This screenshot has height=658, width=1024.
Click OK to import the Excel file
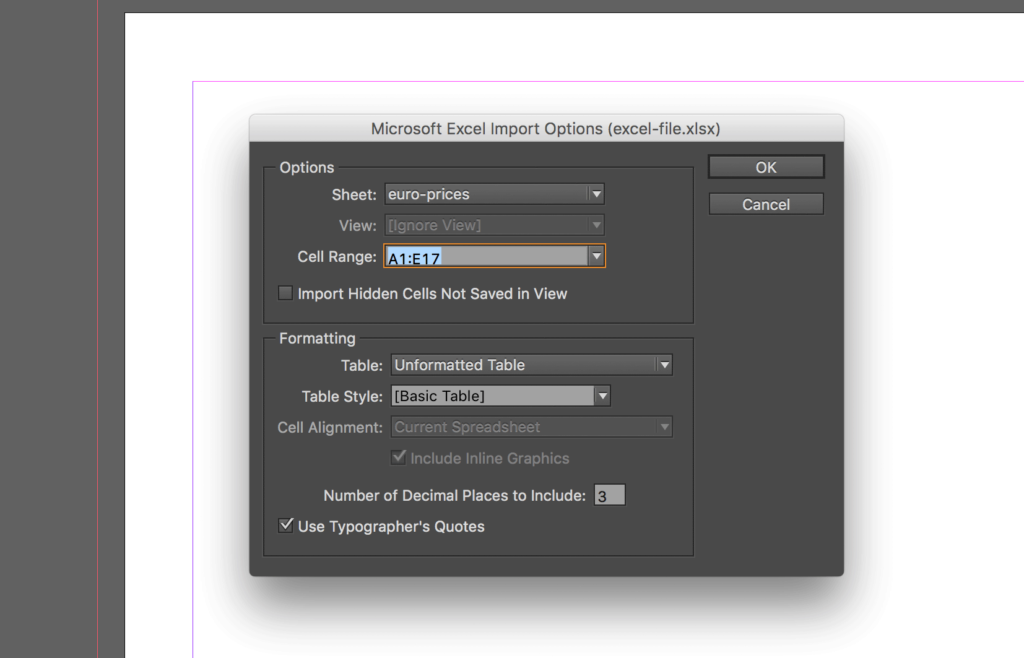pyautogui.click(x=765, y=166)
